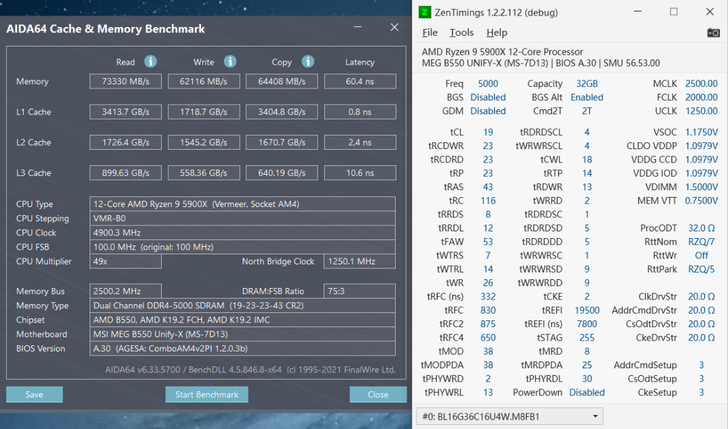Click the Copy info icon in AIDA64
This screenshot has width=728, height=429.
tap(308, 61)
